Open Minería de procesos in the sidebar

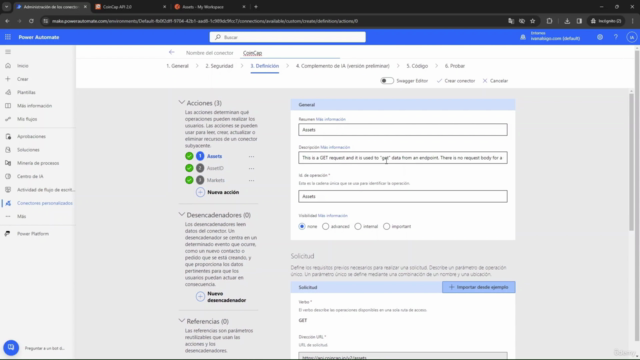pyautogui.click(x=38, y=163)
